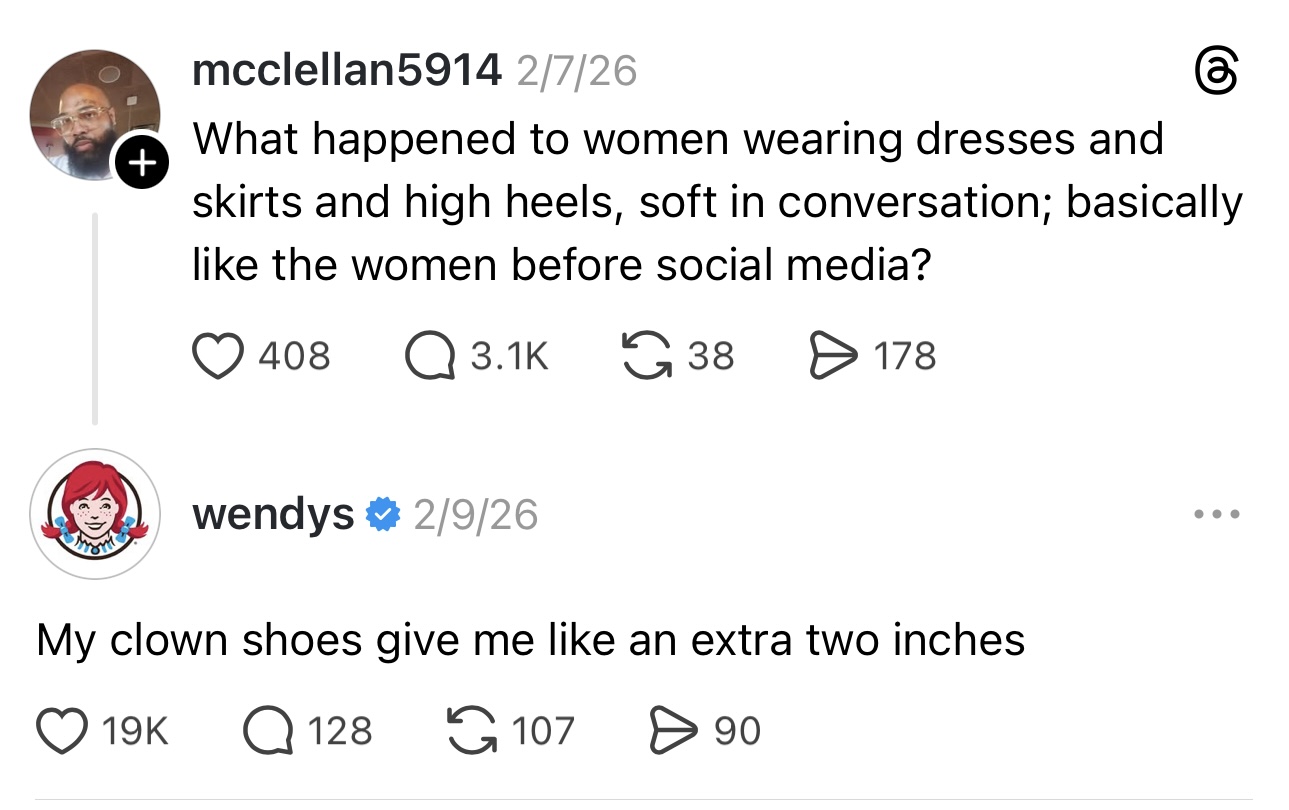
Task: Open the clown shoes reply text
Action: coord(530,640)
